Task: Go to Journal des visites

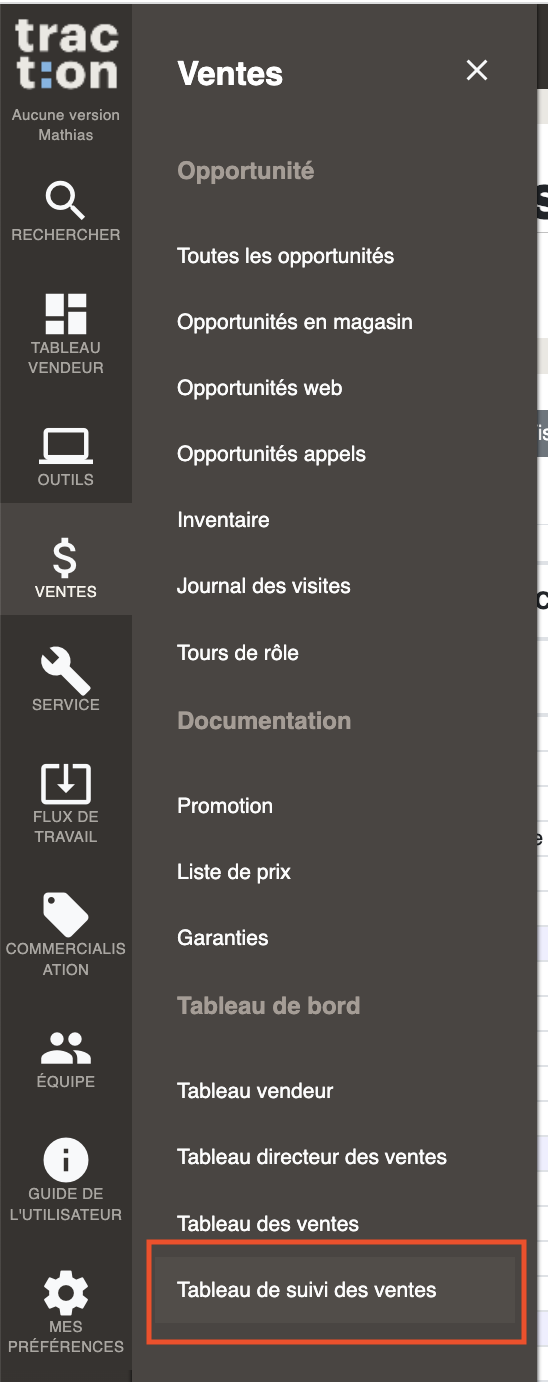Action: coord(264,586)
